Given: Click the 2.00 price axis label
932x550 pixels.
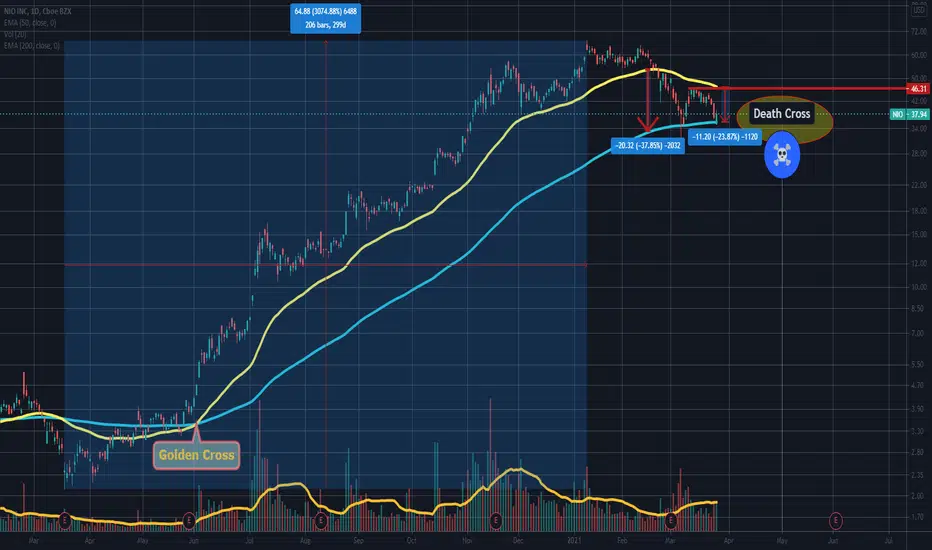Looking at the screenshot, I should 919,496.
